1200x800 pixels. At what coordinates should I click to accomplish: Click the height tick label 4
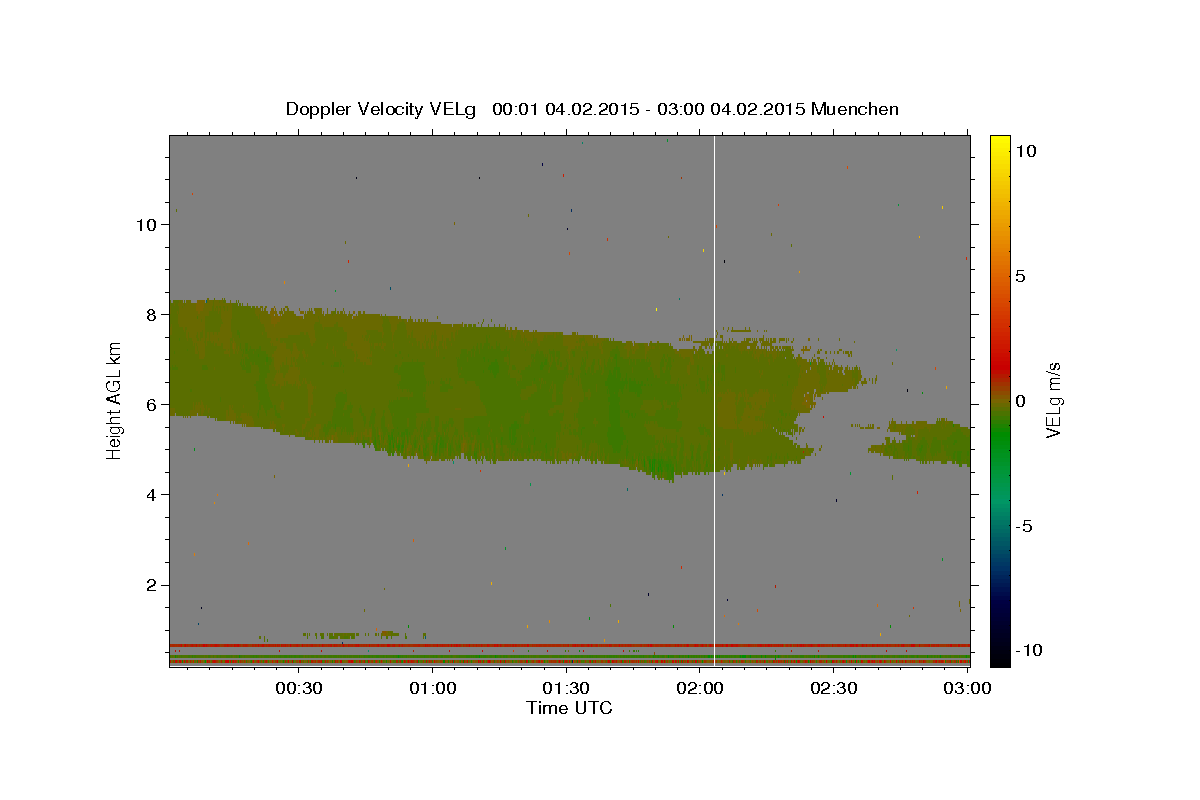pos(153,495)
